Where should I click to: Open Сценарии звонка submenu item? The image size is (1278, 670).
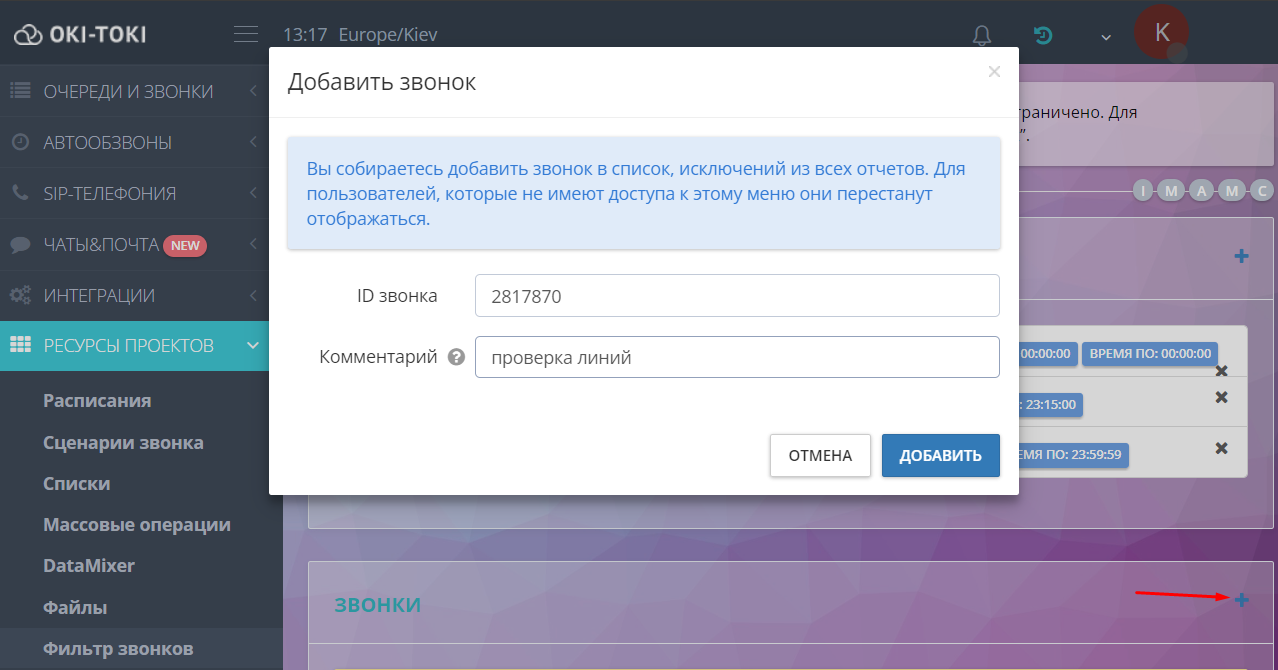(x=123, y=442)
